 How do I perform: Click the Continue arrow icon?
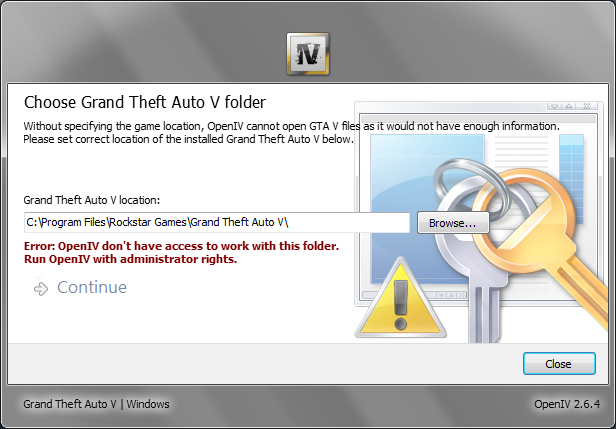(x=41, y=289)
